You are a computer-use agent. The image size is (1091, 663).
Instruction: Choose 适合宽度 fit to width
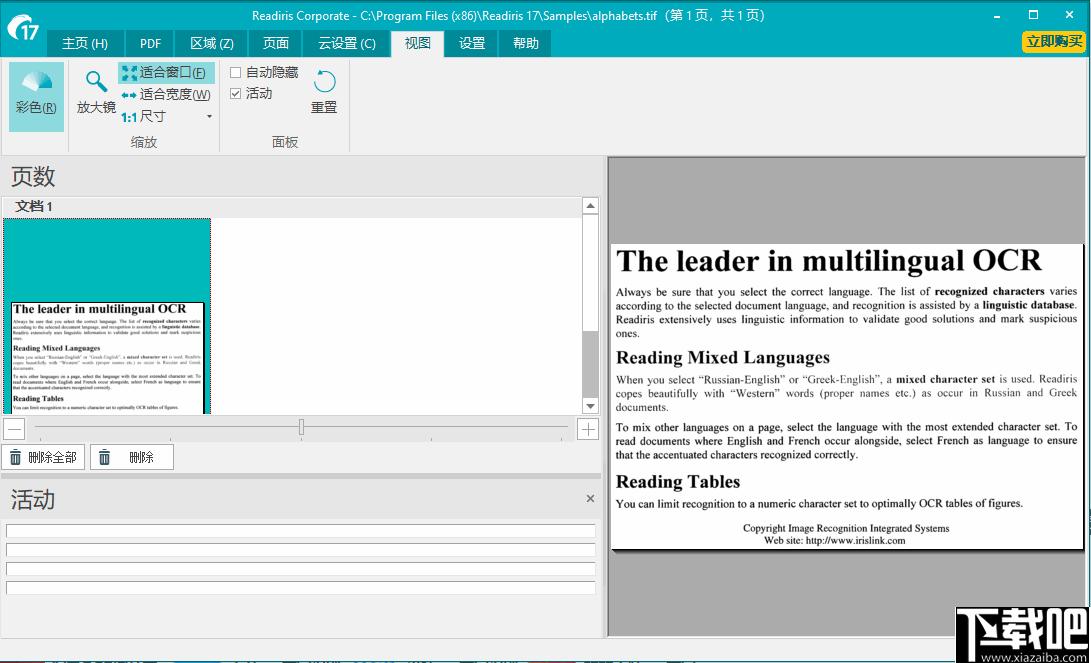coord(166,95)
